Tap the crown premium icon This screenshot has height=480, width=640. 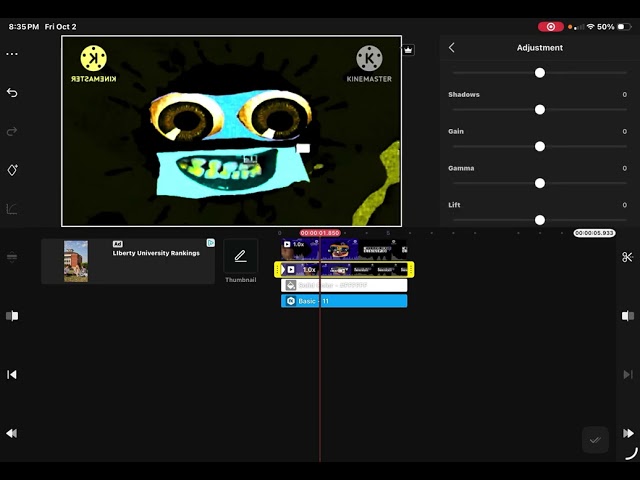408,50
